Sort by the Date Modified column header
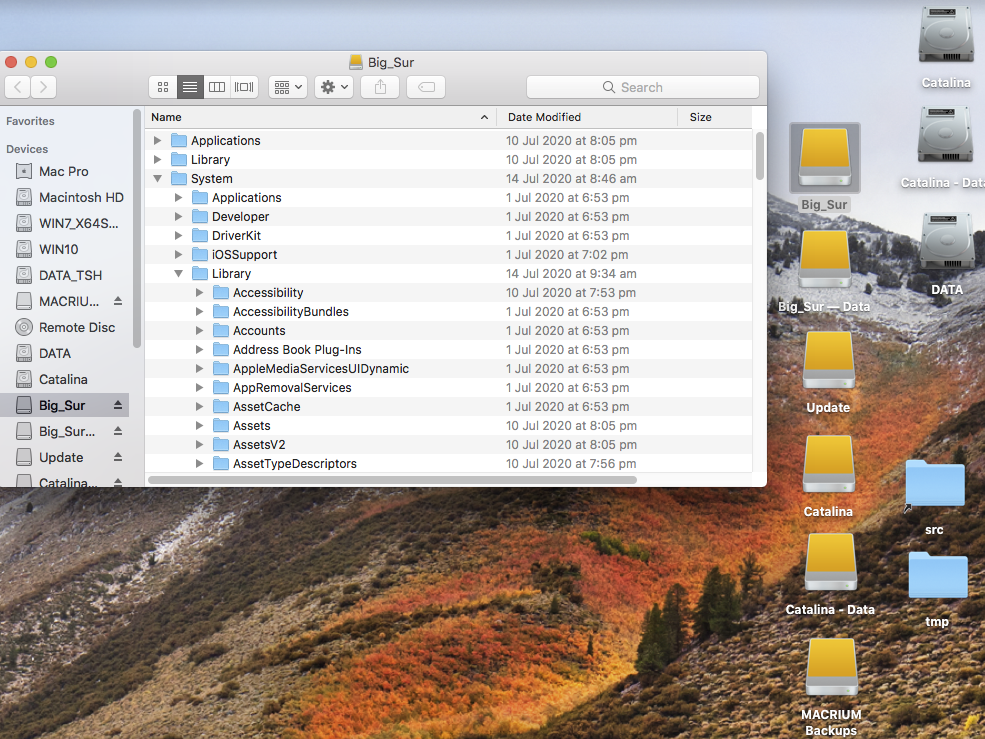This screenshot has width=985, height=739. 587,118
